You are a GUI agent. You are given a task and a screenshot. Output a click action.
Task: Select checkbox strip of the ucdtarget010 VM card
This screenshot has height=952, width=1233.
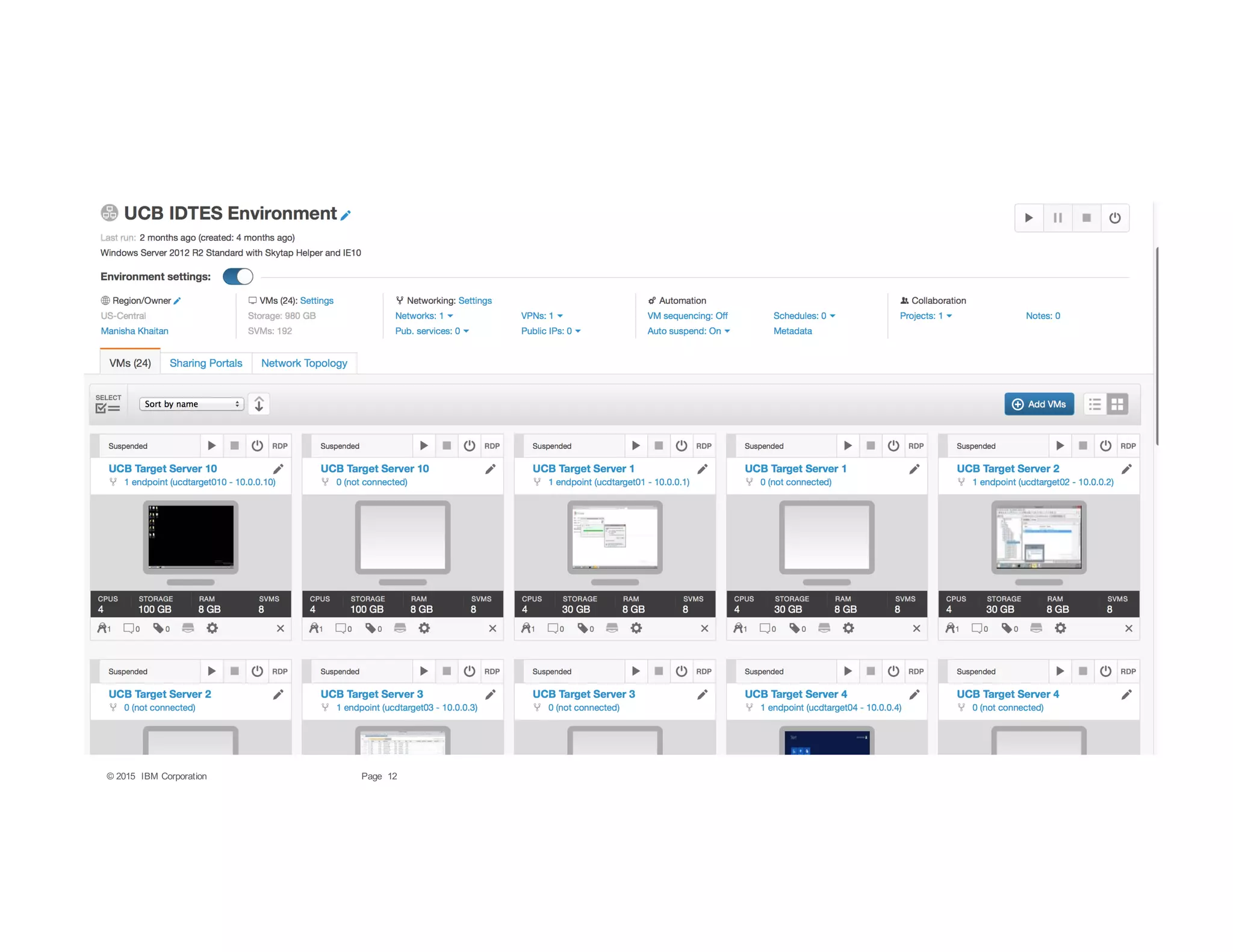[95, 446]
